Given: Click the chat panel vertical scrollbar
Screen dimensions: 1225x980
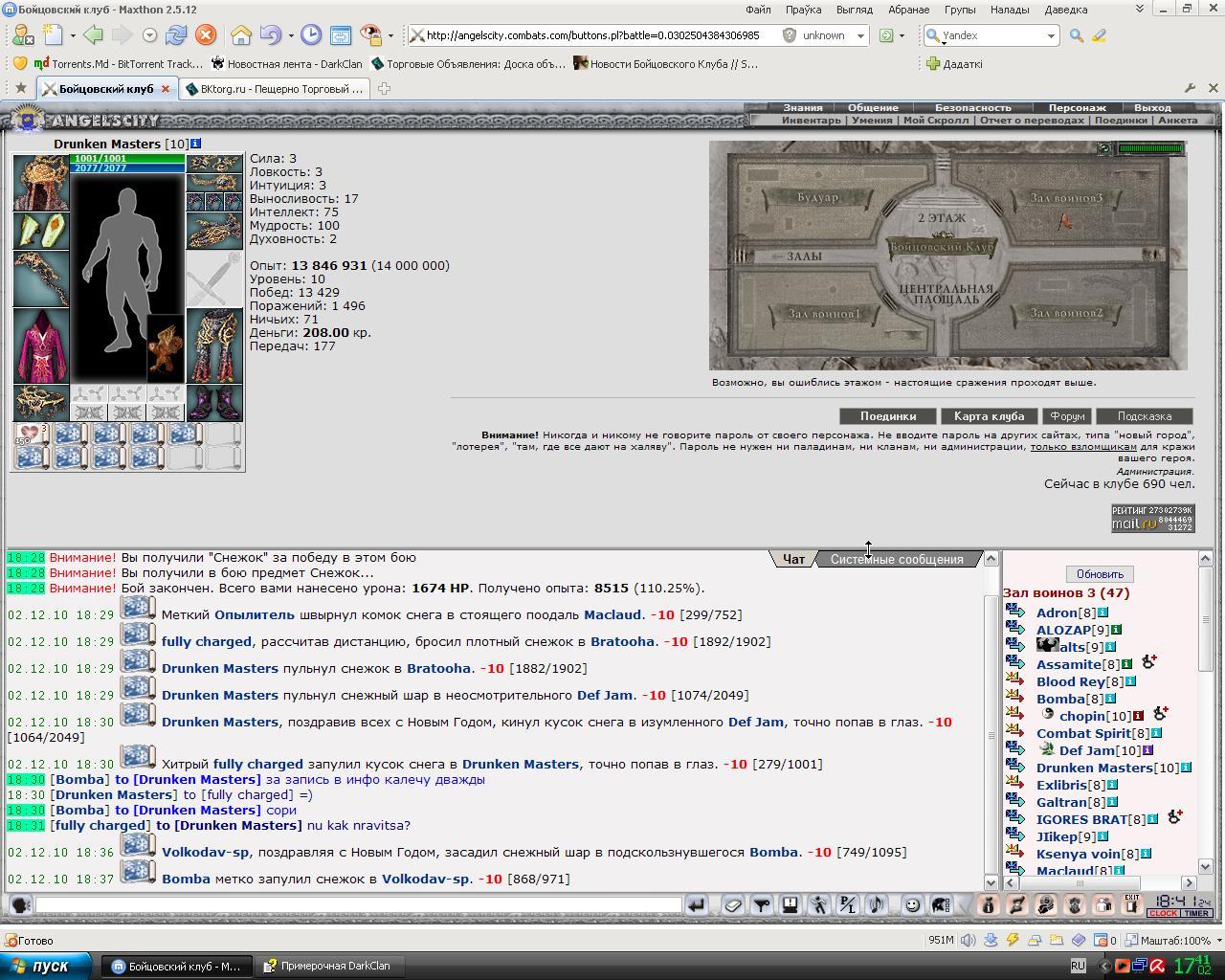Looking at the screenshot, I should pos(991,720).
